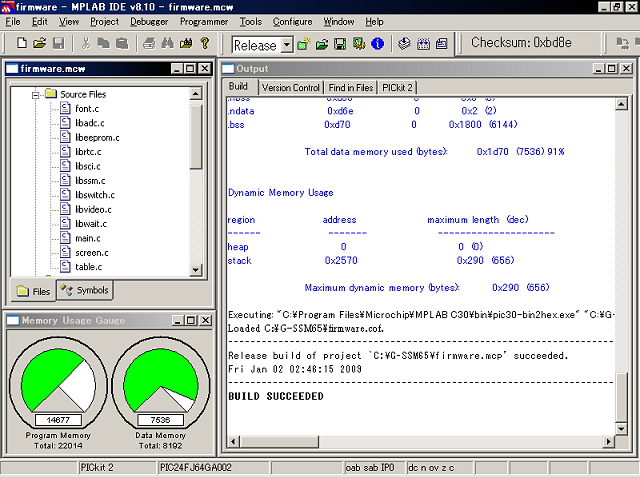Collapse the Source Files tree folder
This screenshot has width=640, height=478.
(x=34, y=94)
